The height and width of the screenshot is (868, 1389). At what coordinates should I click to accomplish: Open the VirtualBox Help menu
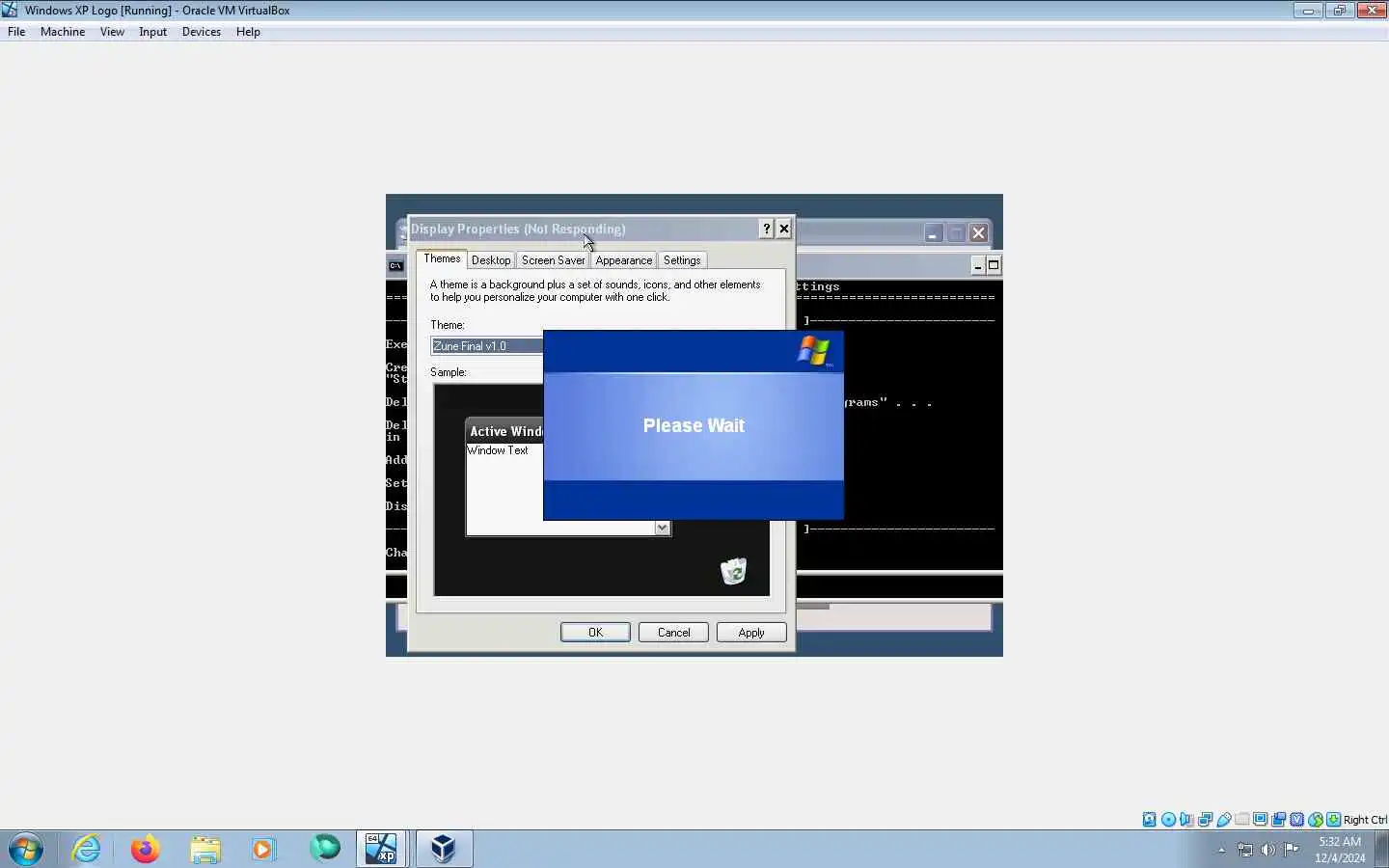point(248,32)
